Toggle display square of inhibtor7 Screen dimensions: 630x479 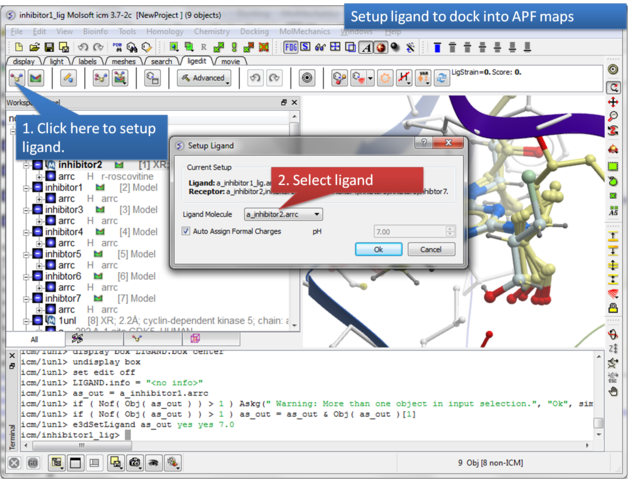38,298
